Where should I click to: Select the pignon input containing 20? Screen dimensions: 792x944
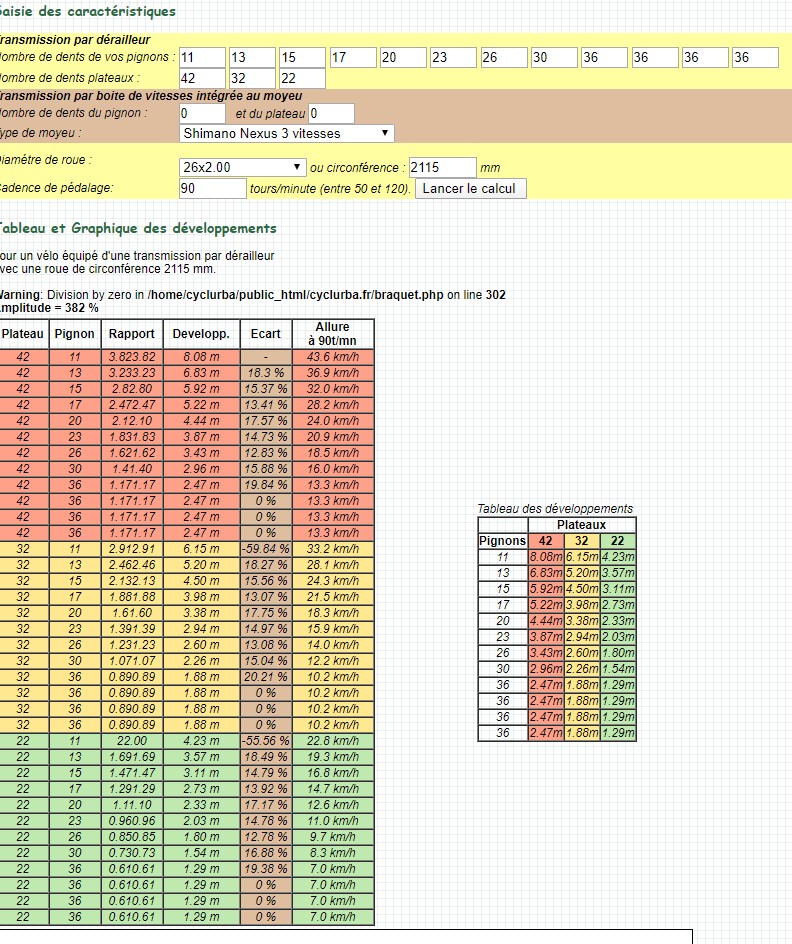[404, 58]
